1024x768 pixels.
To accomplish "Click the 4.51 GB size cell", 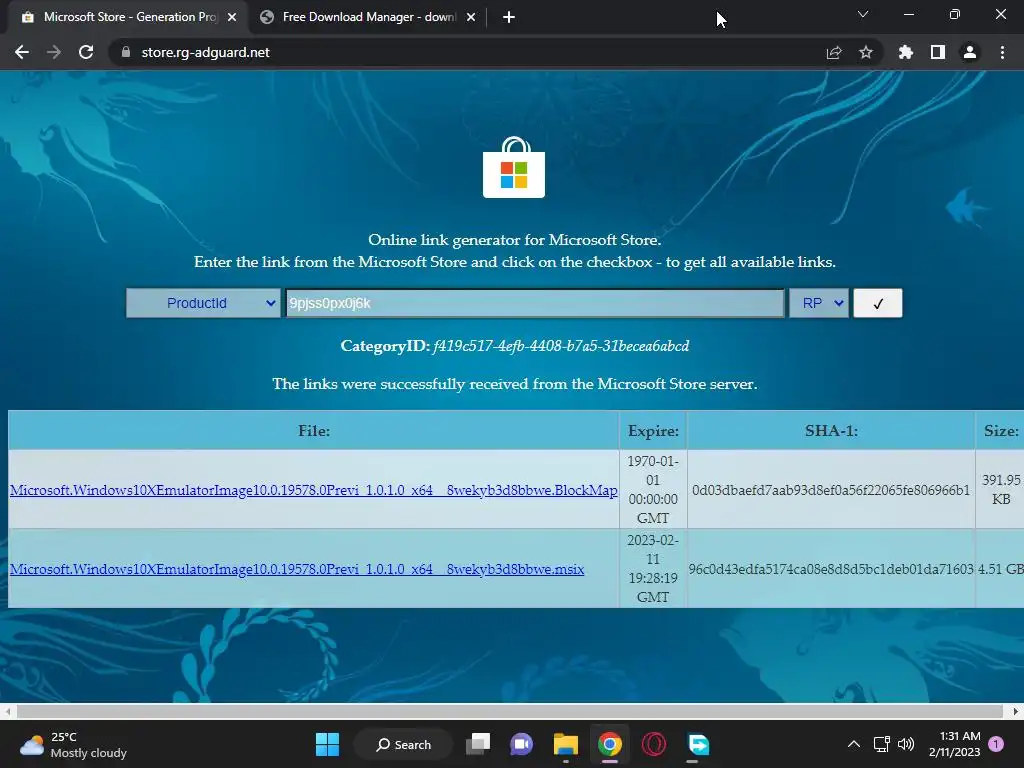I will point(1000,569).
